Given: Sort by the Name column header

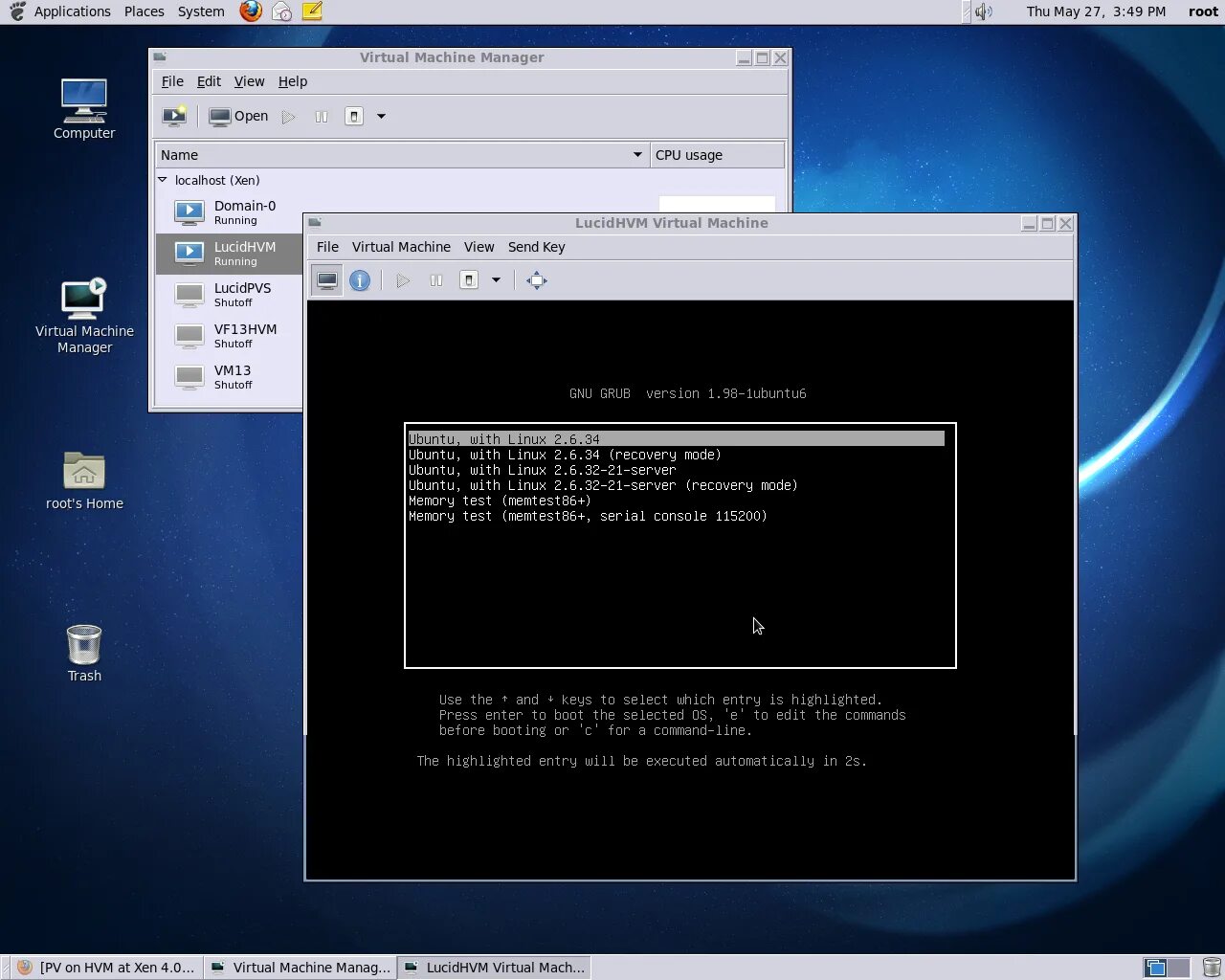Looking at the screenshot, I should [402, 155].
